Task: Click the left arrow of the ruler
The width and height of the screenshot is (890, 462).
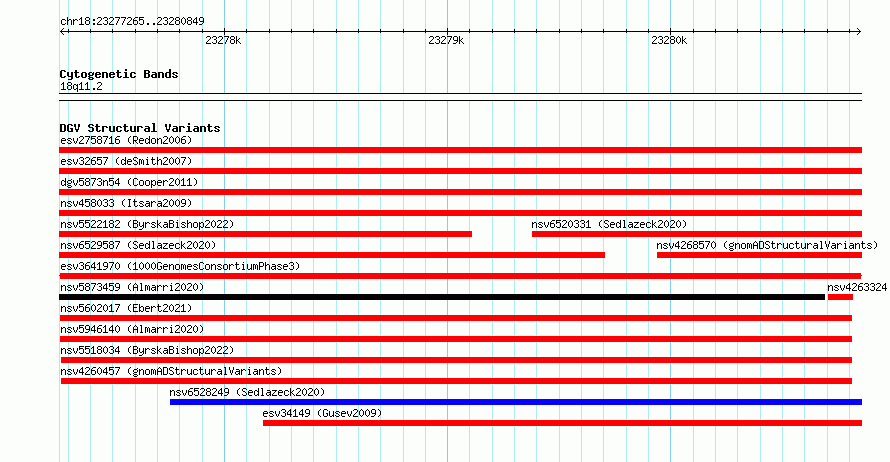Action: [x=62, y=31]
